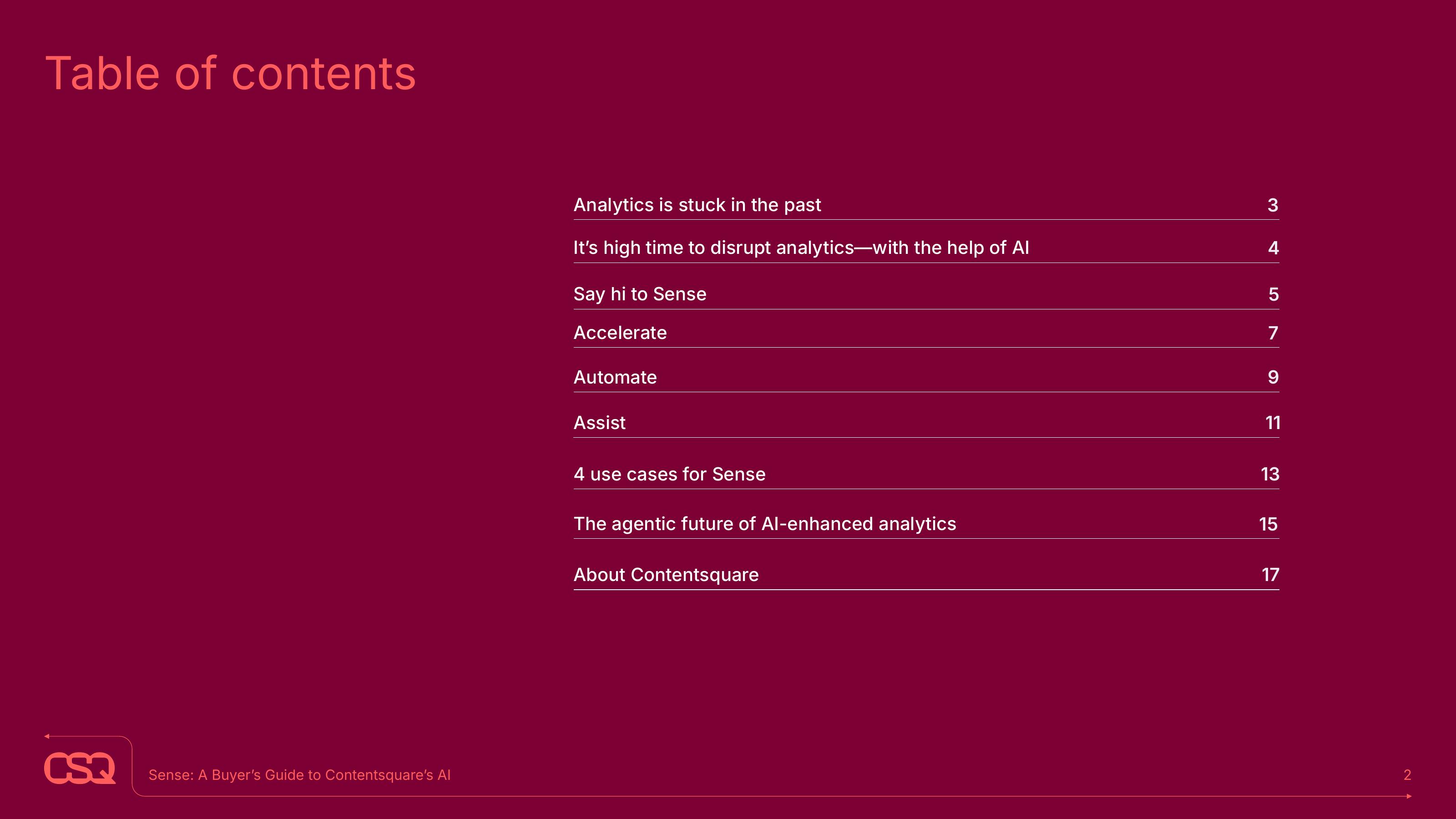Click page number 3 in contents
Screen dimensions: 1456x819
1272,205
